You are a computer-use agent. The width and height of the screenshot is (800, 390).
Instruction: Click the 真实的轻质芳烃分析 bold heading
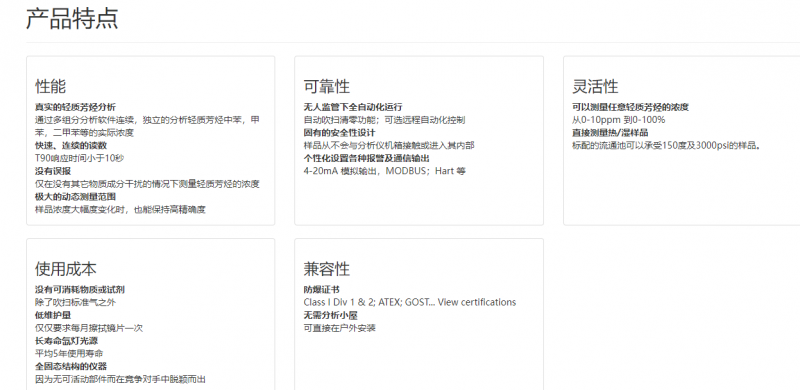click(x=75, y=107)
